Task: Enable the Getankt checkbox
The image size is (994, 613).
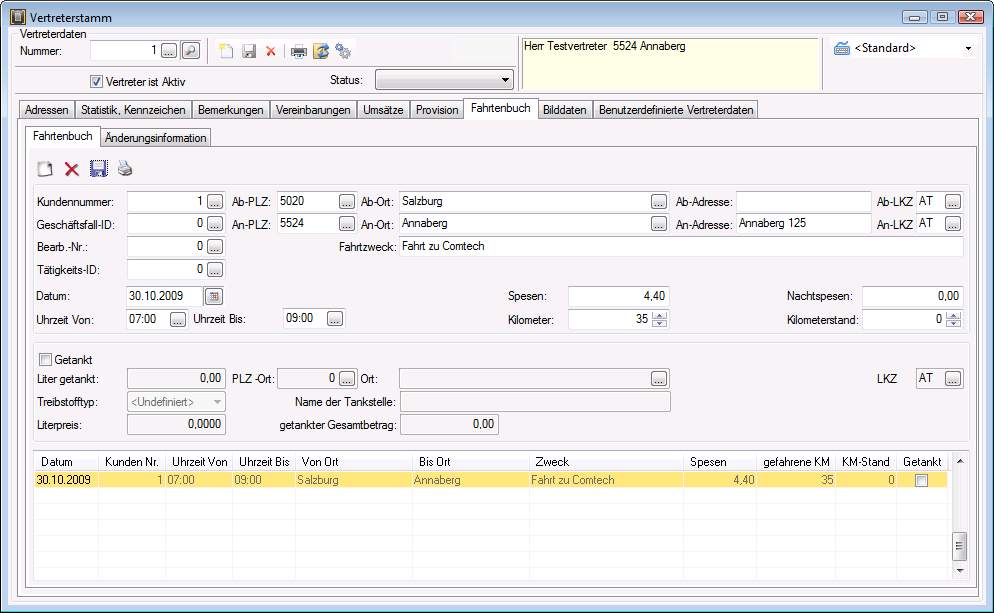Action: pyautogui.click(x=46, y=359)
